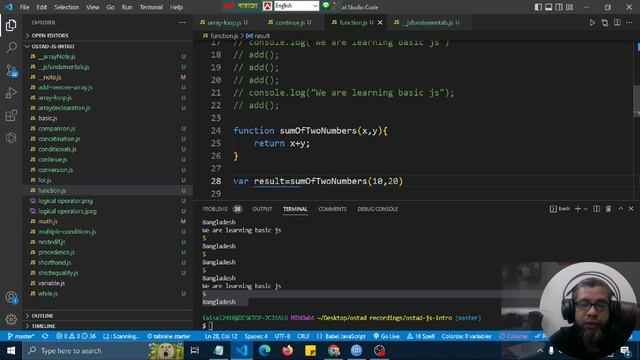Add a new terminal with plus icon
This screenshot has height=360, width=640.
coord(578,209)
